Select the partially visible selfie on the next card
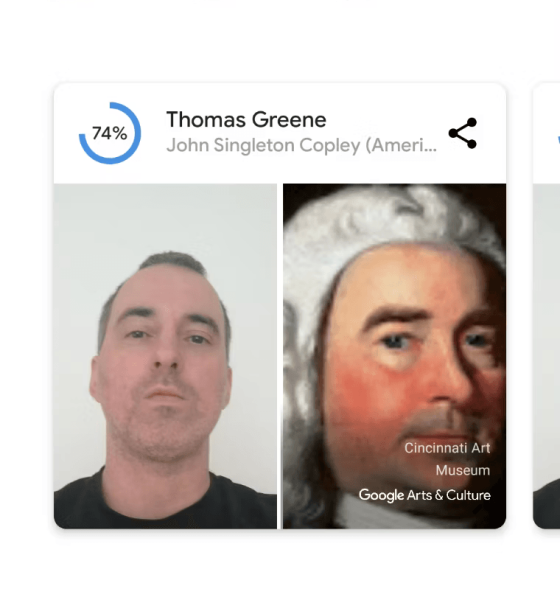The image size is (560, 600). click(x=547, y=356)
